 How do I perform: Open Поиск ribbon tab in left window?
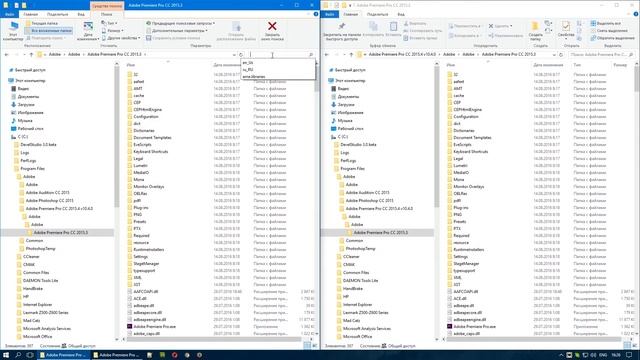tap(107, 14)
